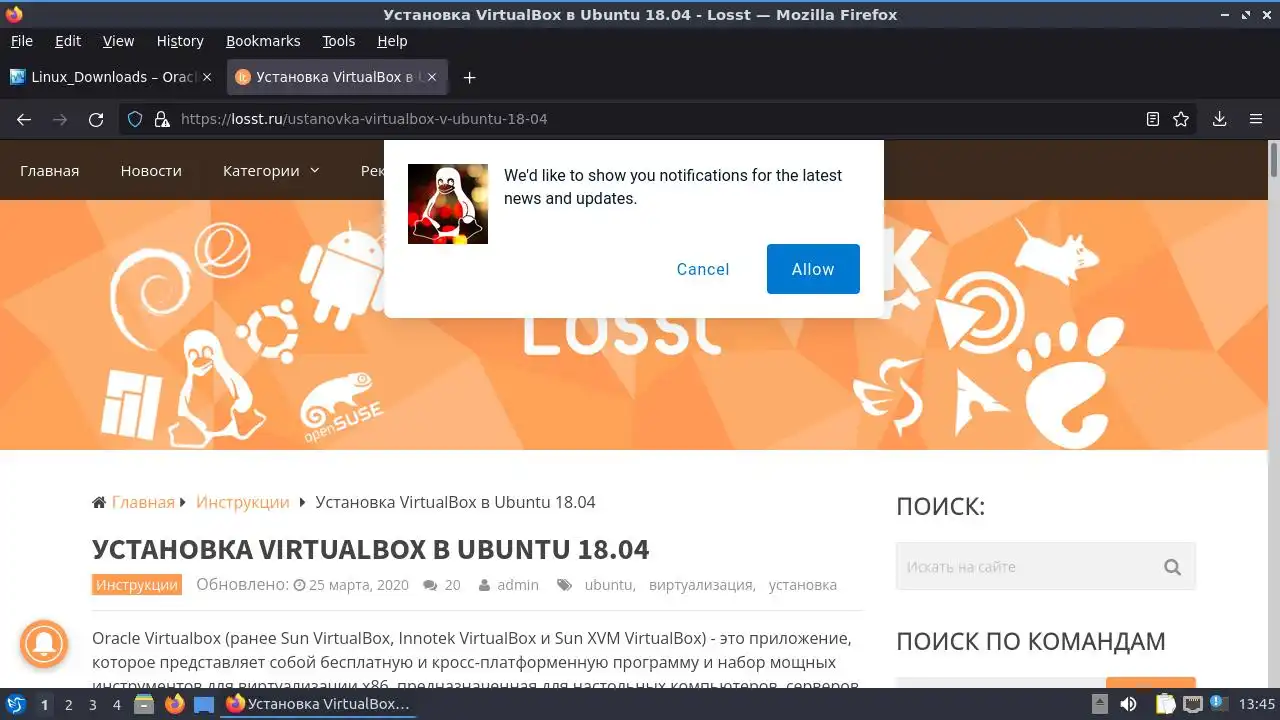Open the downloads panel
This screenshot has height=720, width=1280.
(x=1219, y=119)
